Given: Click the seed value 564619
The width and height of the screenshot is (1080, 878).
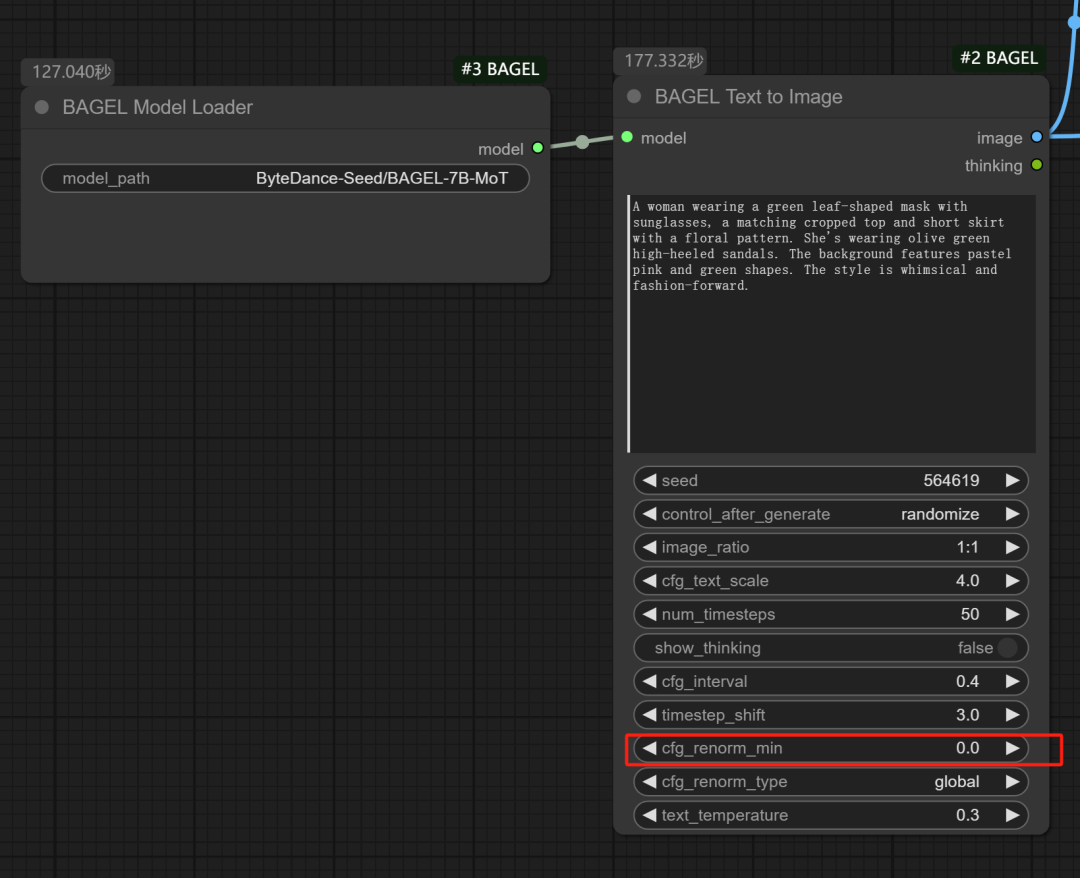Looking at the screenshot, I should (x=951, y=480).
